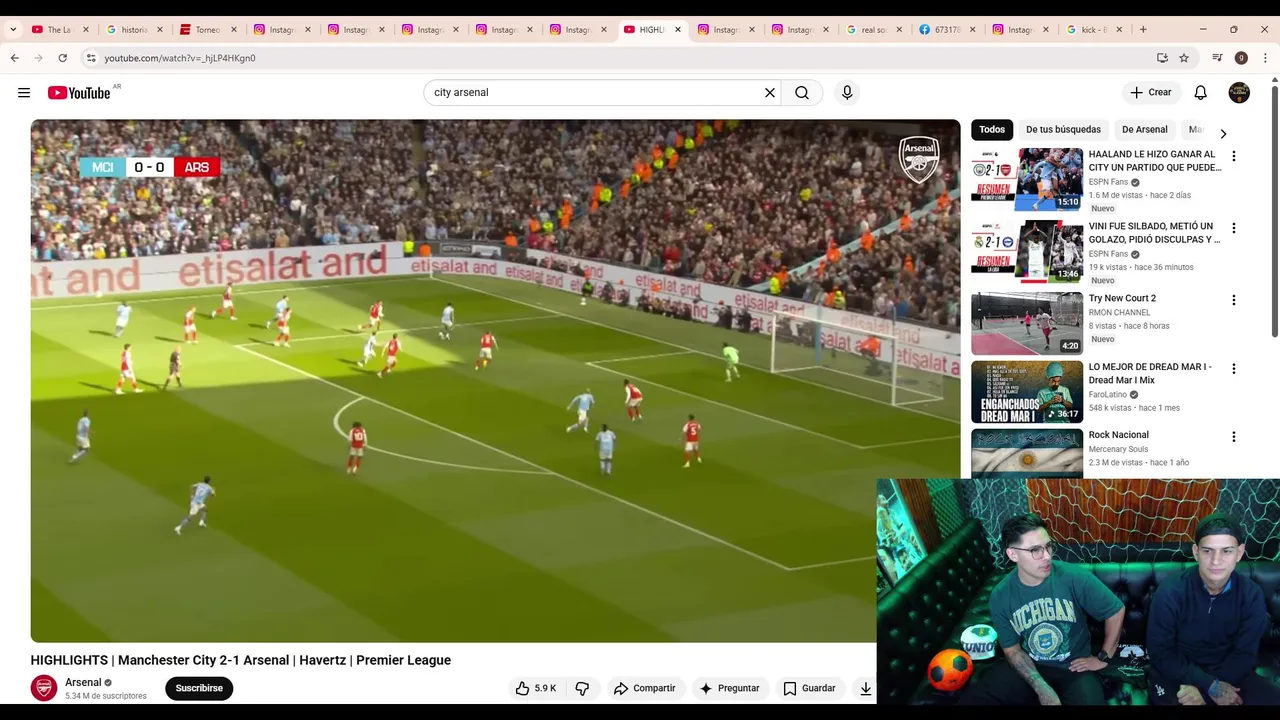Viewport: 1280px width, 720px height.
Task: Click the Arsenal crest watermark in video
Action: [x=919, y=160]
